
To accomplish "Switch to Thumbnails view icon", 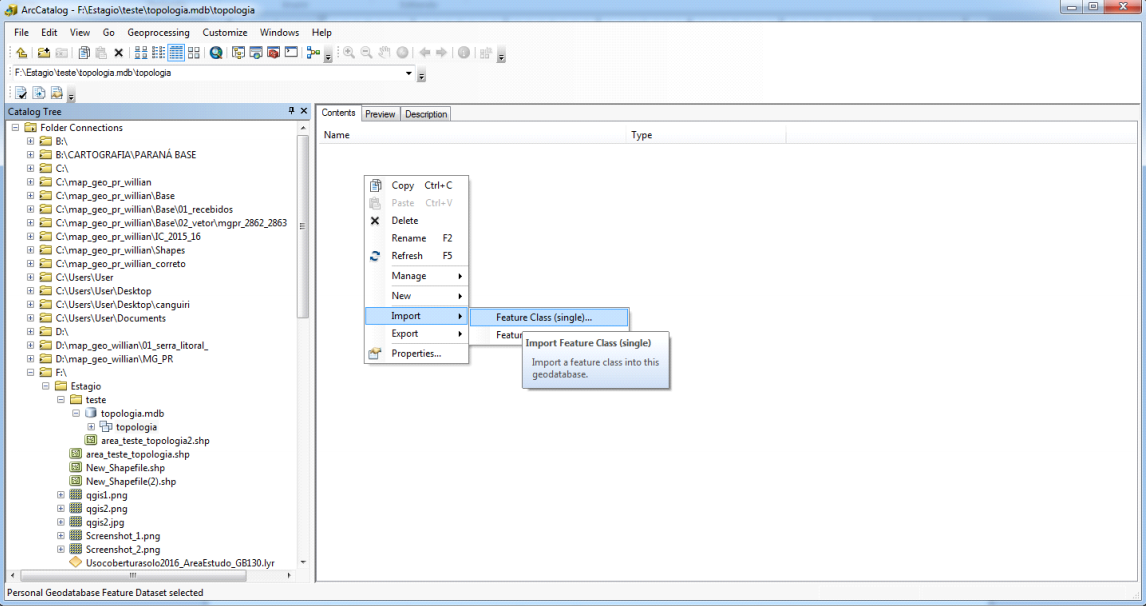I will pyautogui.click(x=194, y=53).
